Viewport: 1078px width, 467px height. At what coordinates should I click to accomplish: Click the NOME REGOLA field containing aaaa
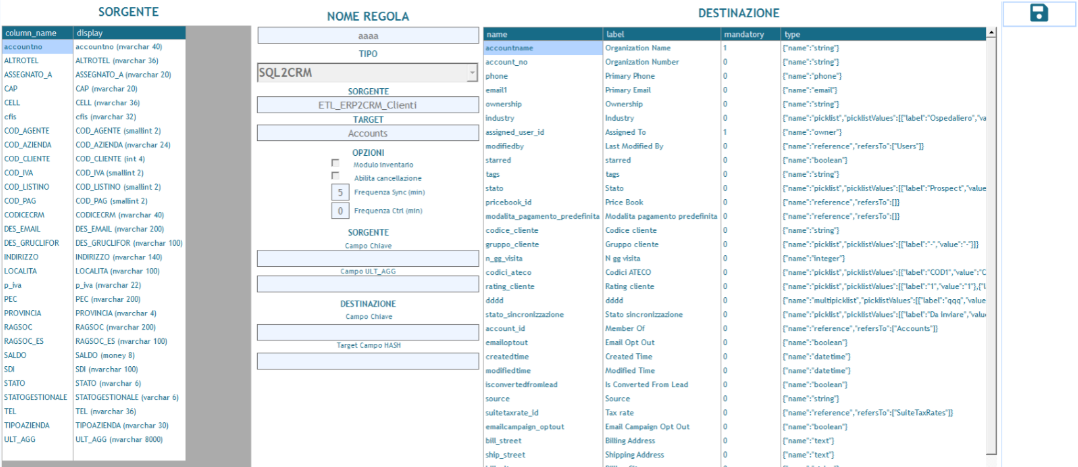(367, 36)
